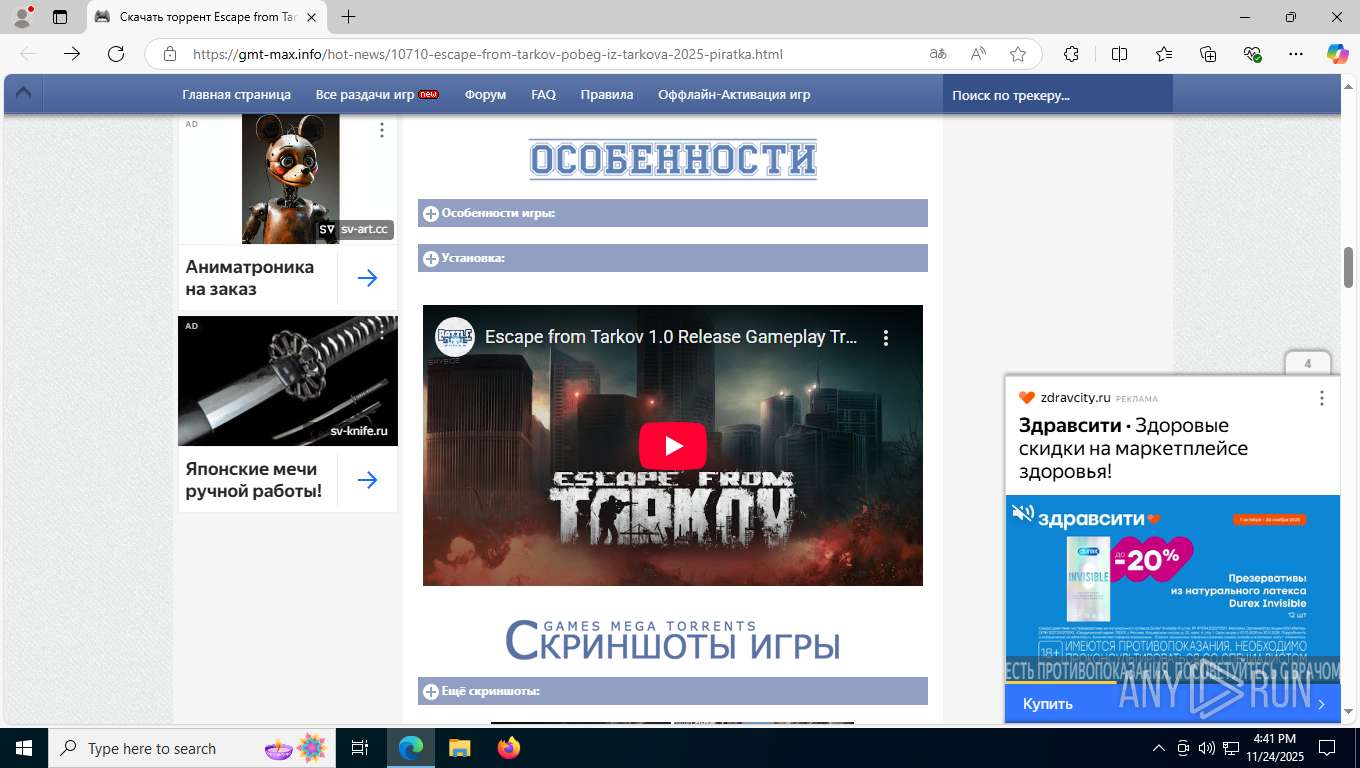Open Оффлайн-Активация игр menu item
This screenshot has height=768, width=1360.
click(x=734, y=94)
